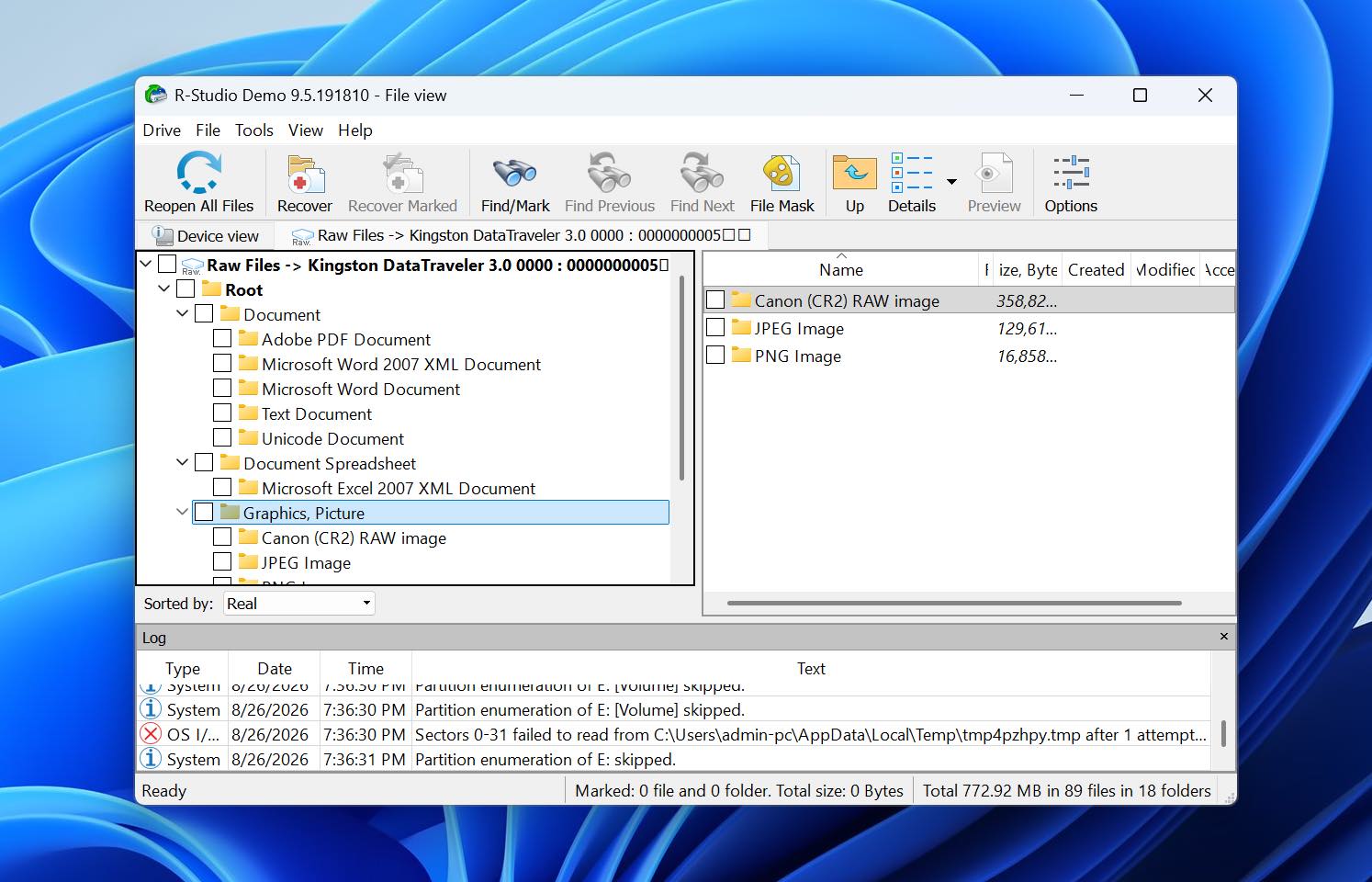Collapse the Root folder node

pyautogui.click(x=164, y=289)
